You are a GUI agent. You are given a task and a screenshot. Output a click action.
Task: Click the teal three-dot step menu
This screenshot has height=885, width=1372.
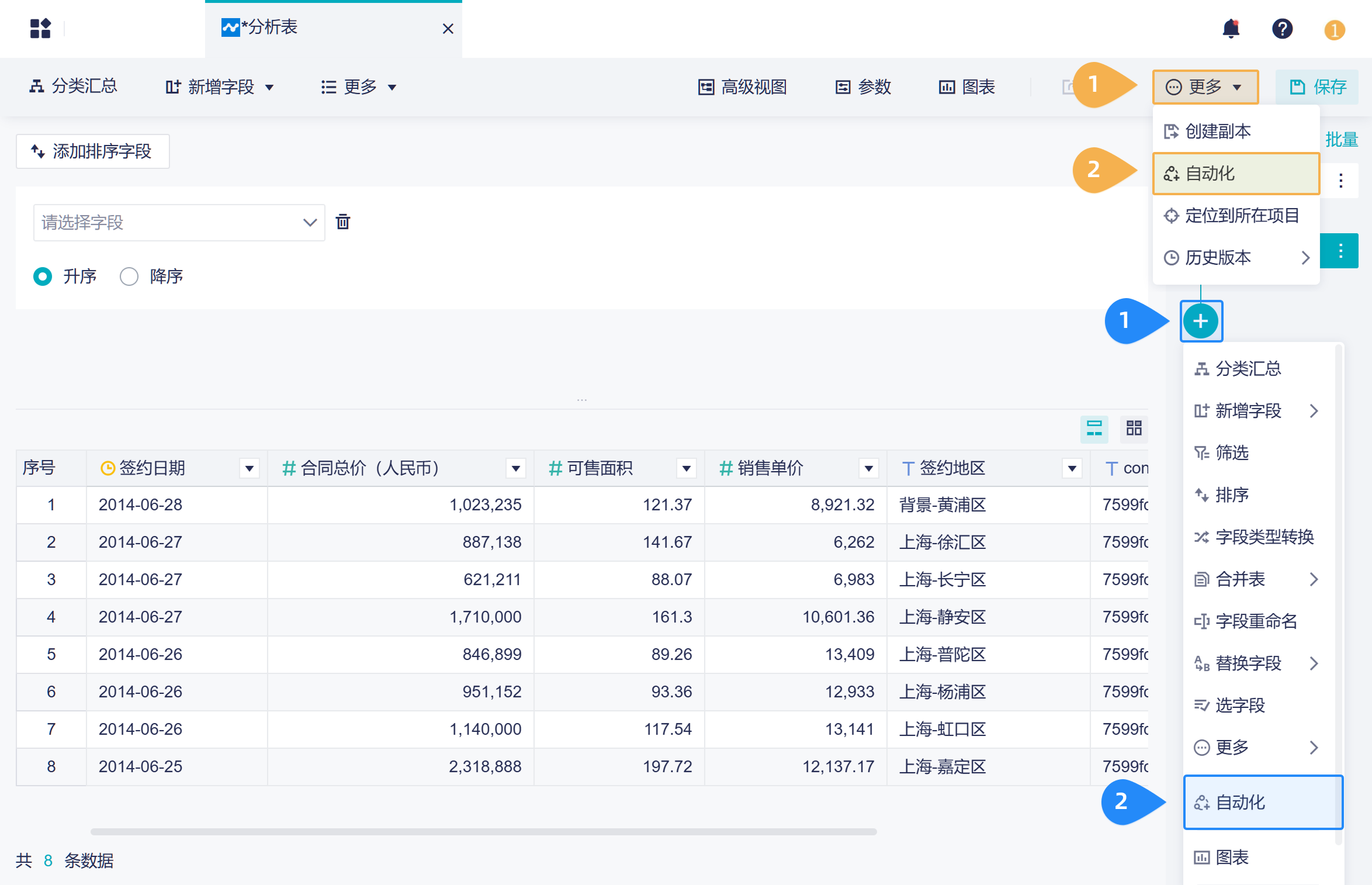(1340, 251)
